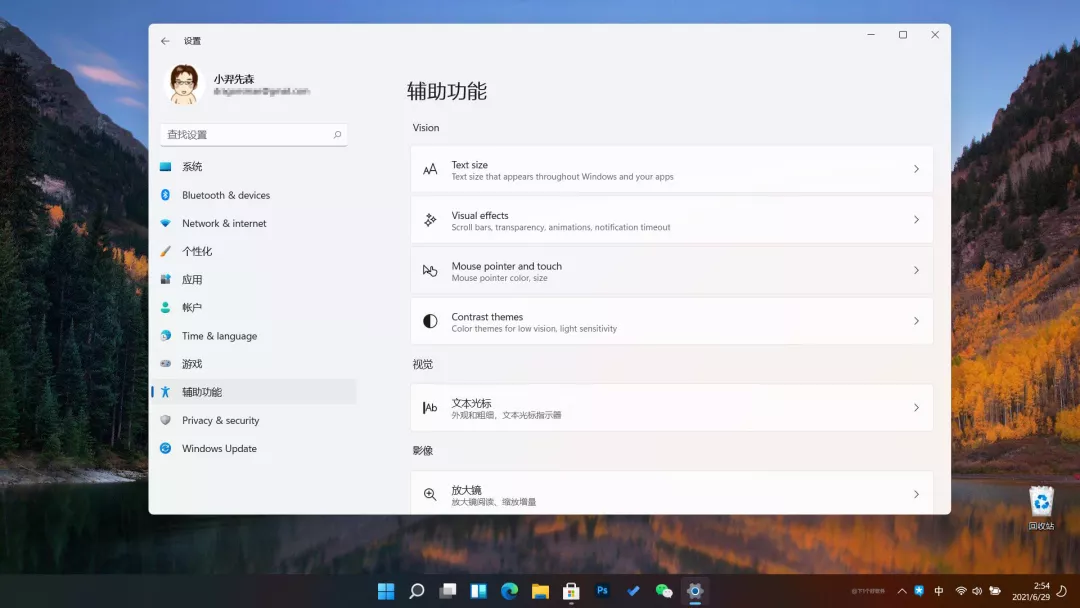Screen dimensions: 1080x608
Task: Select 个性化 in the sidebar
Action: coord(197,251)
